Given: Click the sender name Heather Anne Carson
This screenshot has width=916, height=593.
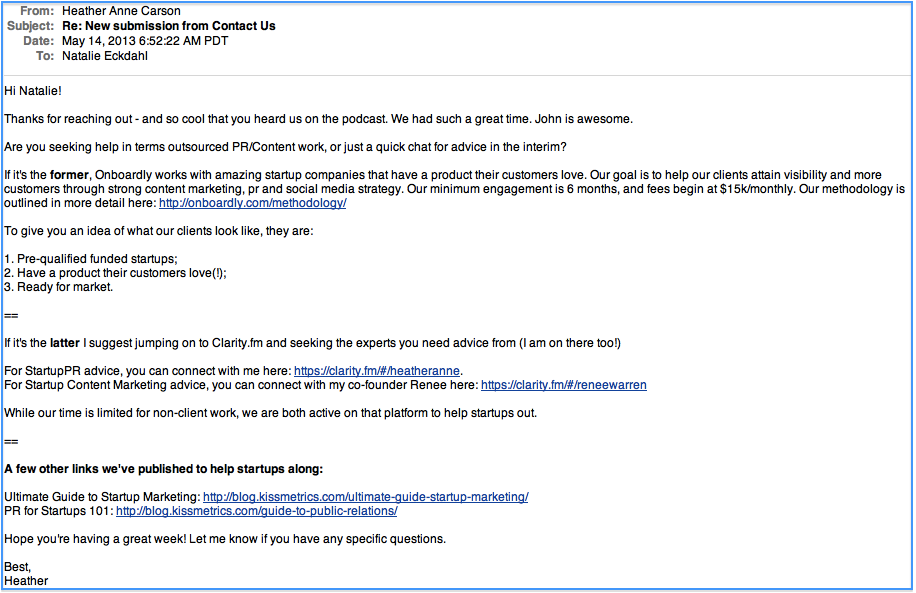Looking at the screenshot, I should coord(122,11).
